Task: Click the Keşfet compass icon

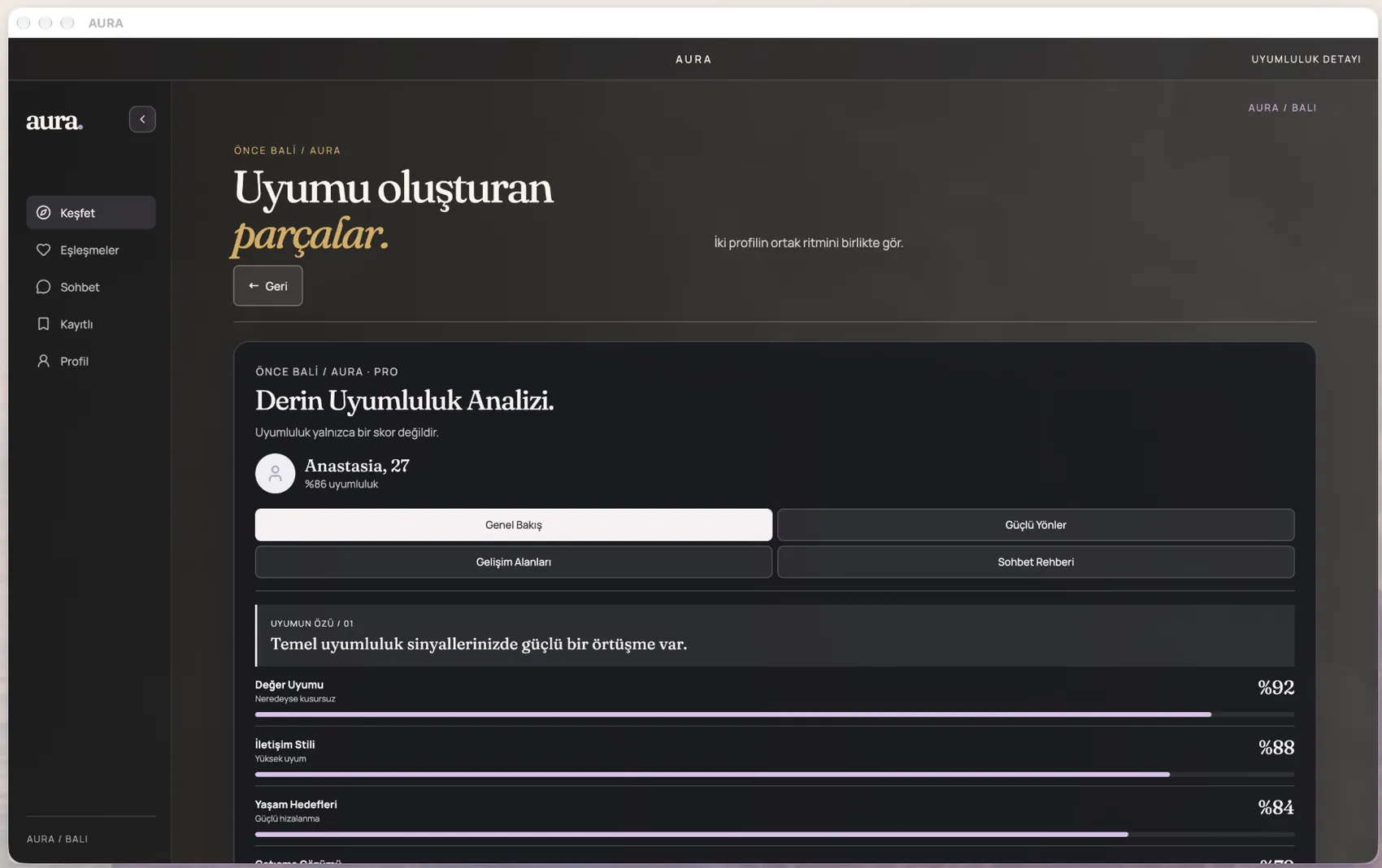Action: [43, 213]
